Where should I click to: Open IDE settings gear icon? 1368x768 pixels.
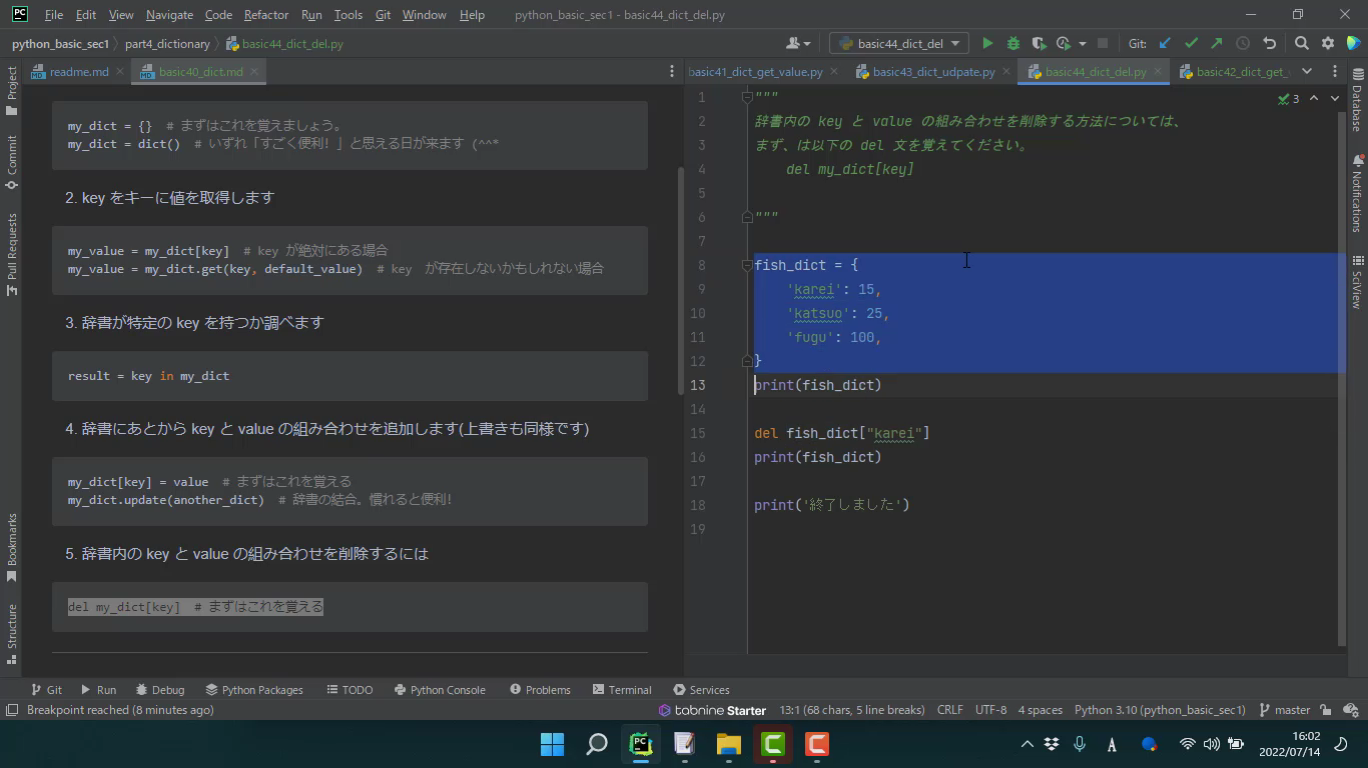[1328, 43]
